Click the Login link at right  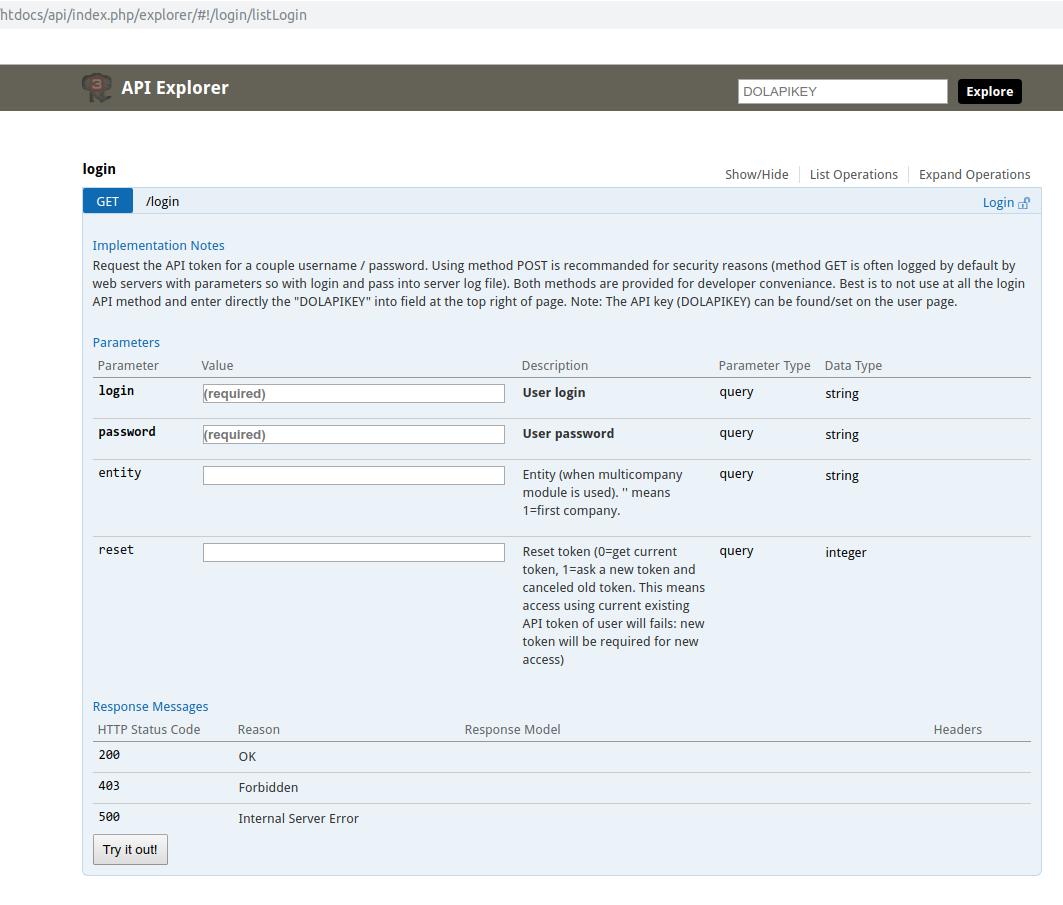pos(998,203)
